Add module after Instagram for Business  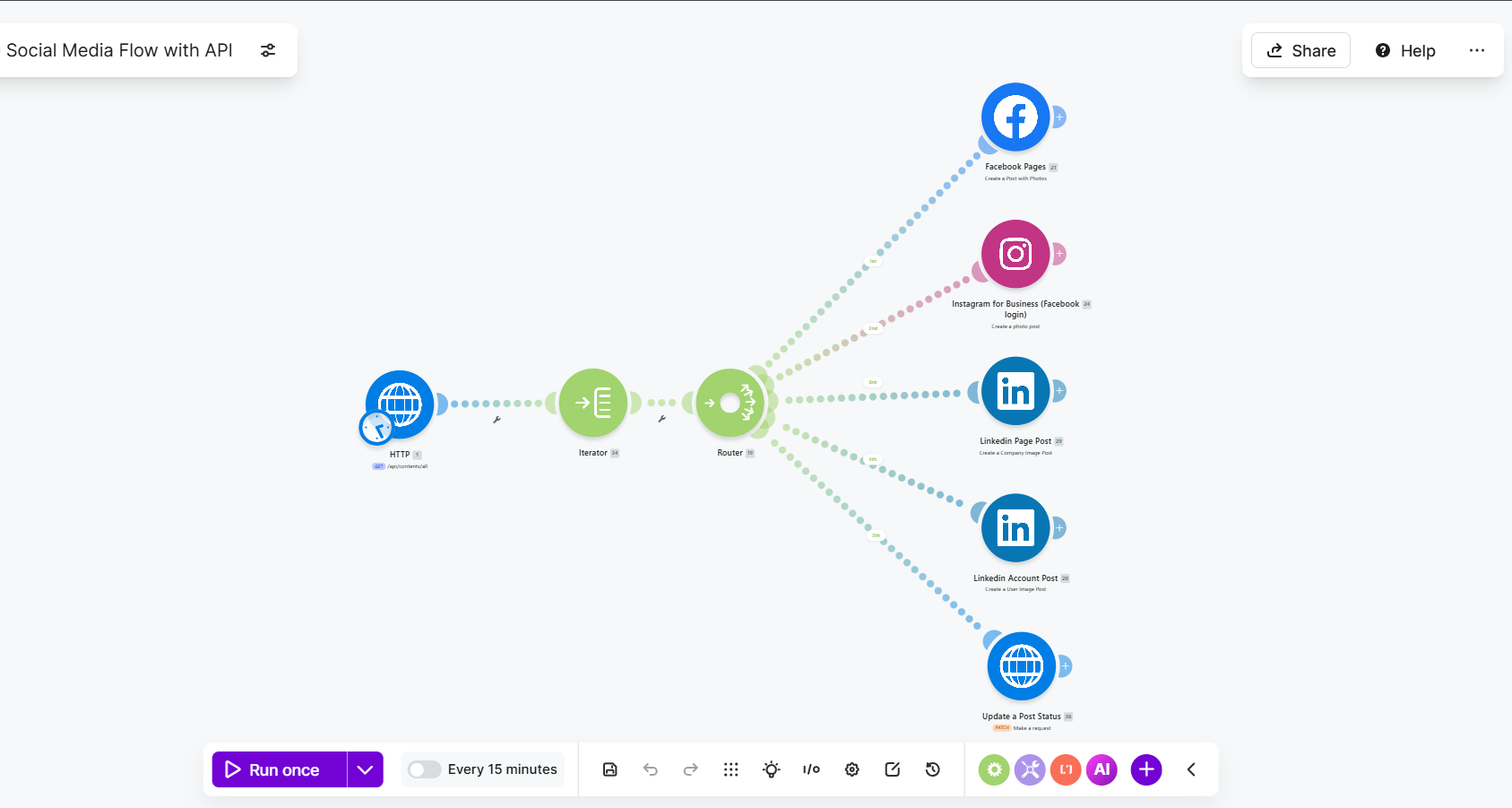coord(1059,254)
